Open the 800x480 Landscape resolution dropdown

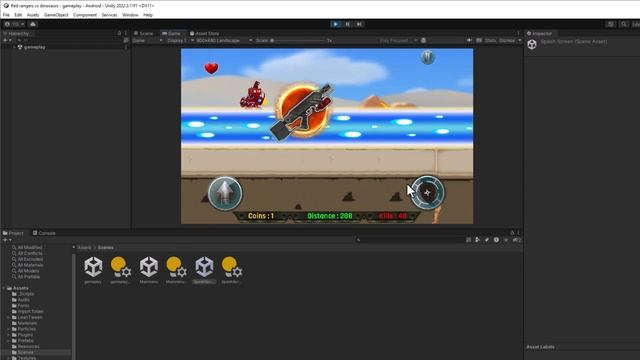click(x=224, y=40)
